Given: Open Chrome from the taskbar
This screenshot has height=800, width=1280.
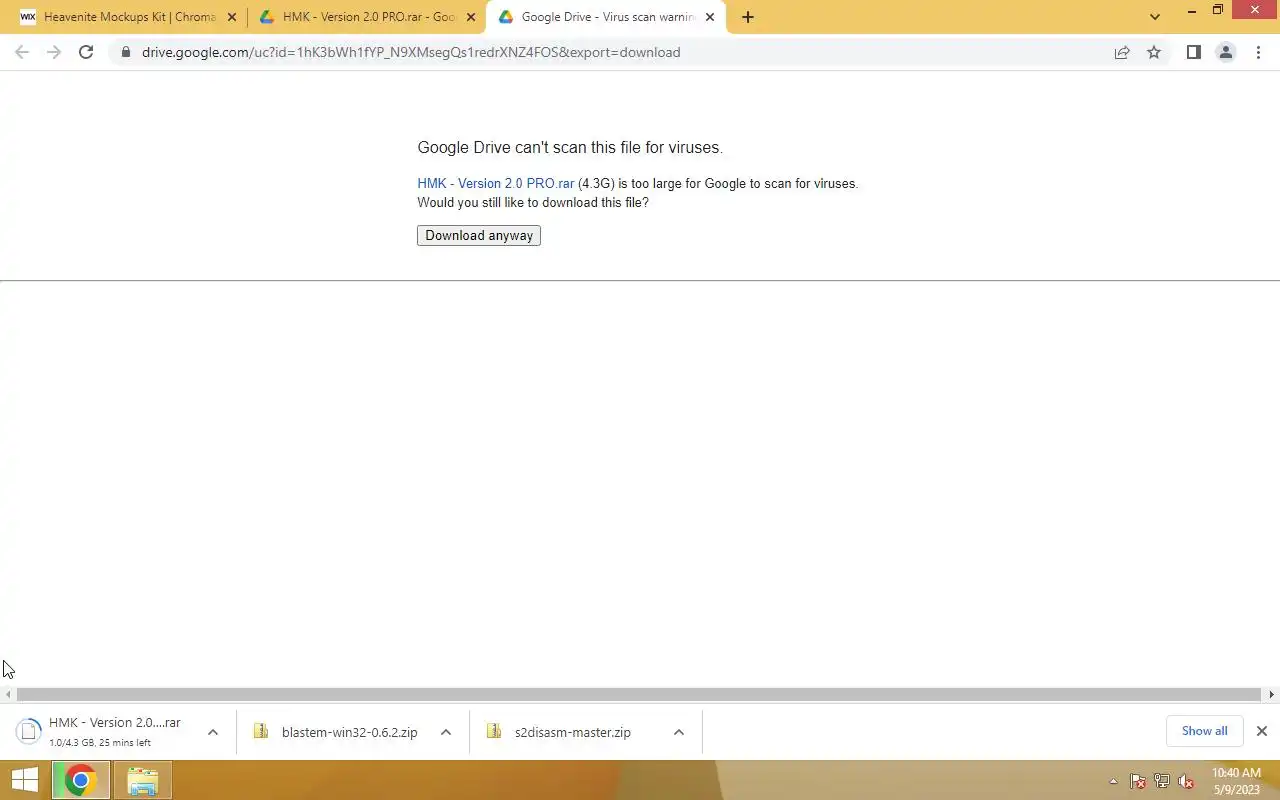Looking at the screenshot, I should tap(81, 781).
